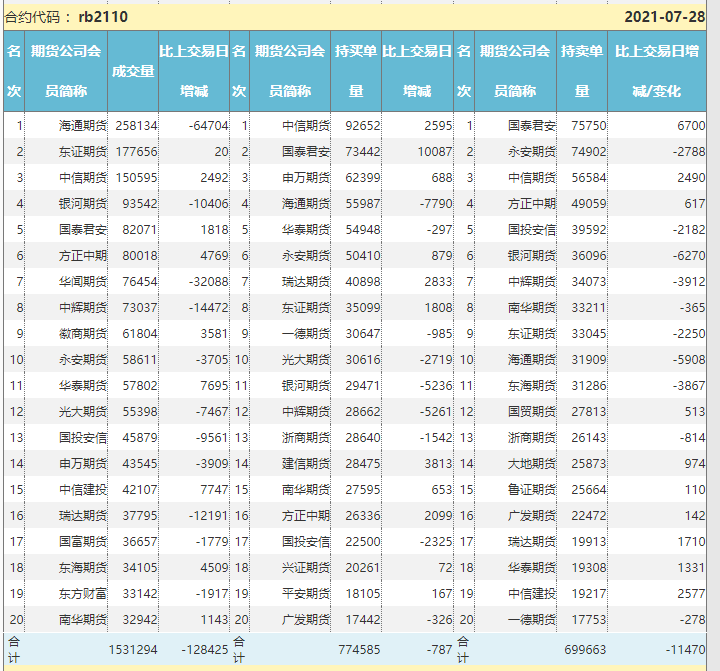This screenshot has width=720, height=671.
Task: Select 华泰期货 with long position 54948
Action: point(306,230)
